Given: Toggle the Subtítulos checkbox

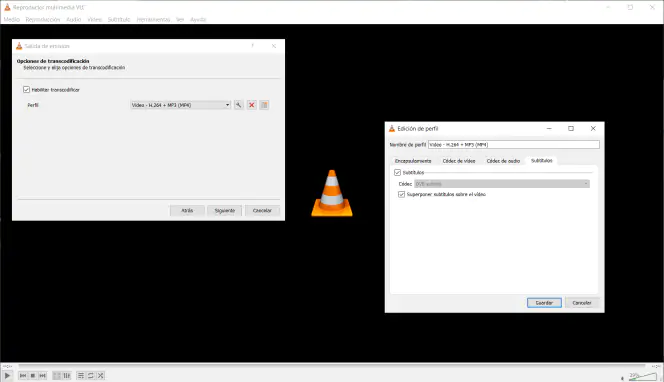Looking at the screenshot, I should tap(397, 172).
